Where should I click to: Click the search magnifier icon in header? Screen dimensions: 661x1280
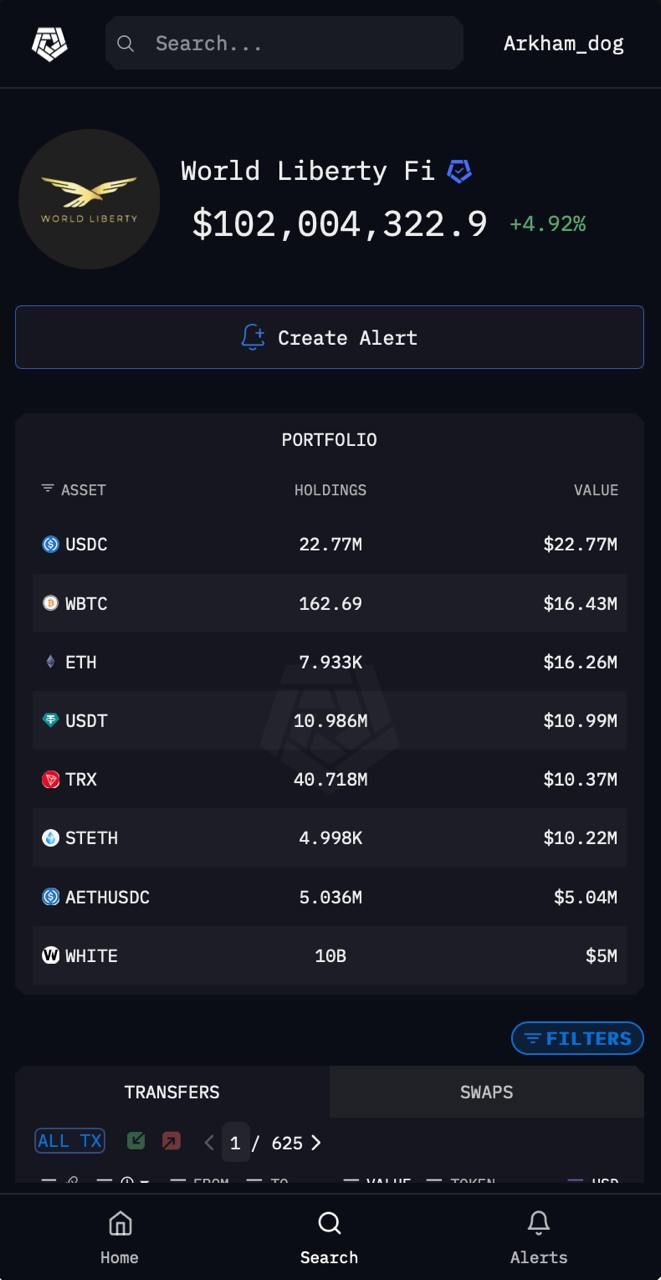pos(126,44)
